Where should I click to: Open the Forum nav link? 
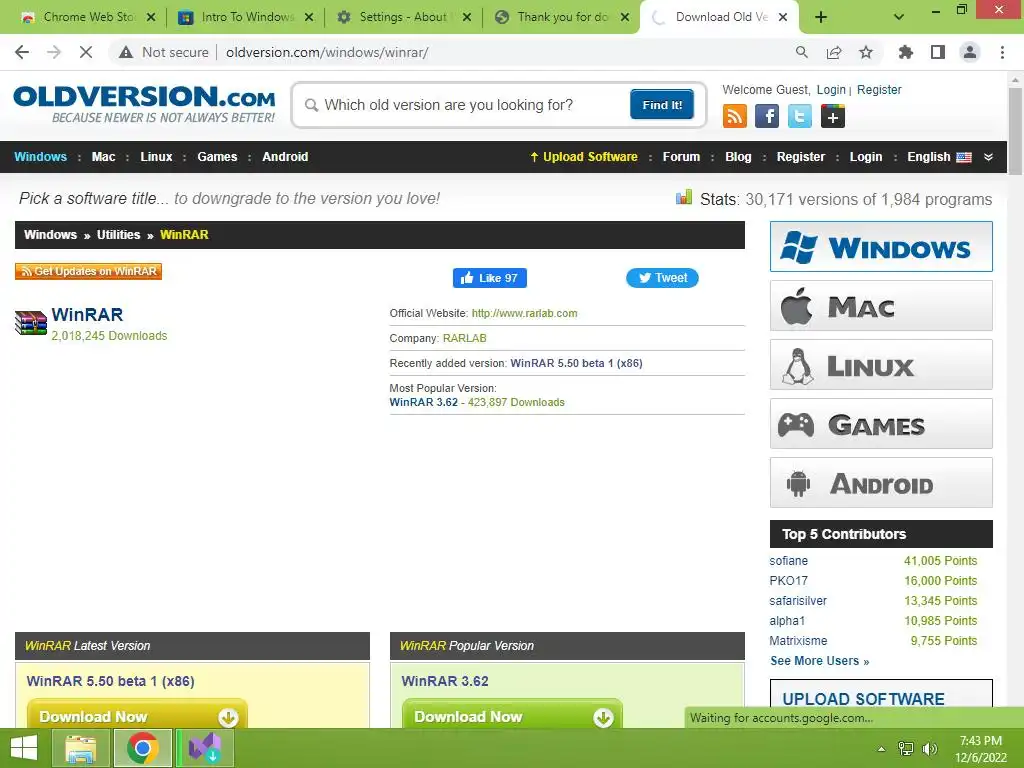click(x=681, y=157)
